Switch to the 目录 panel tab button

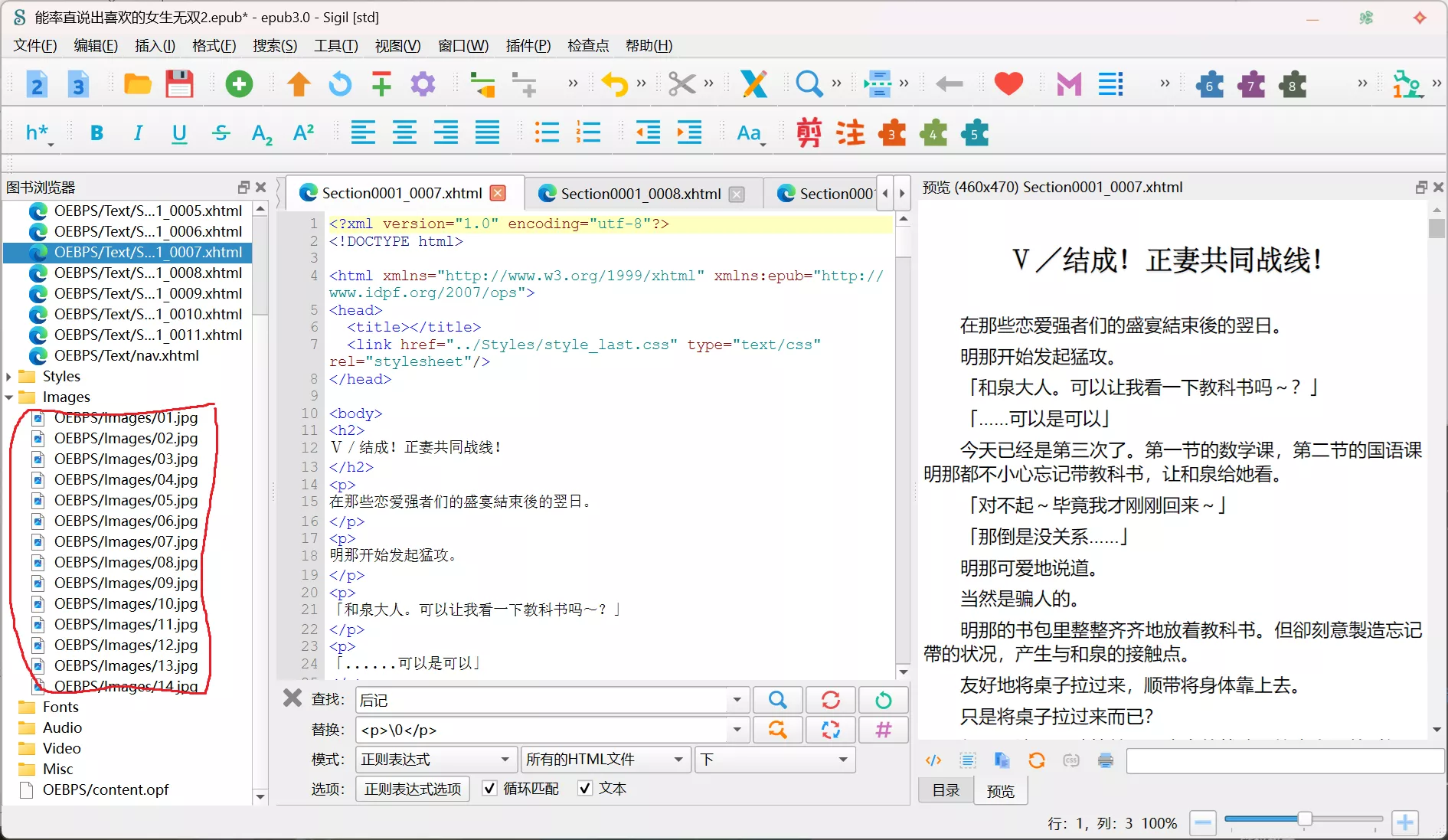tap(946, 790)
